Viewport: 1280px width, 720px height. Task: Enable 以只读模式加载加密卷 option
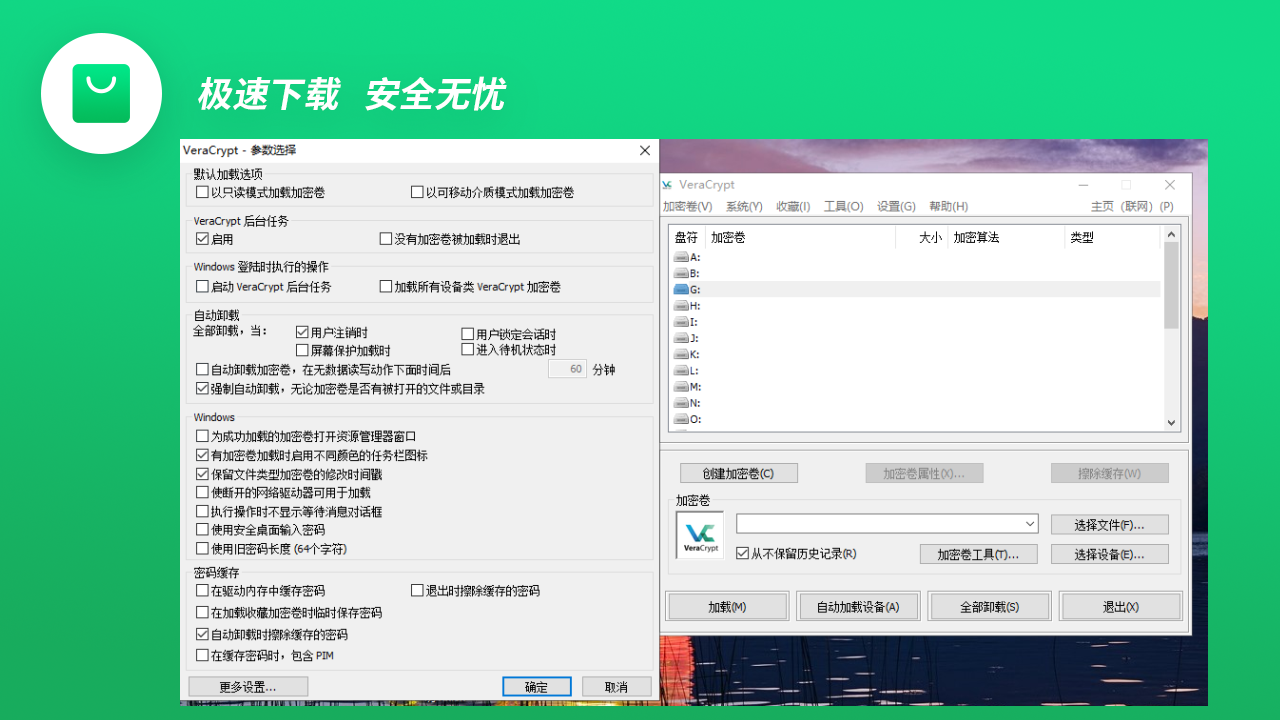click(x=201, y=192)
